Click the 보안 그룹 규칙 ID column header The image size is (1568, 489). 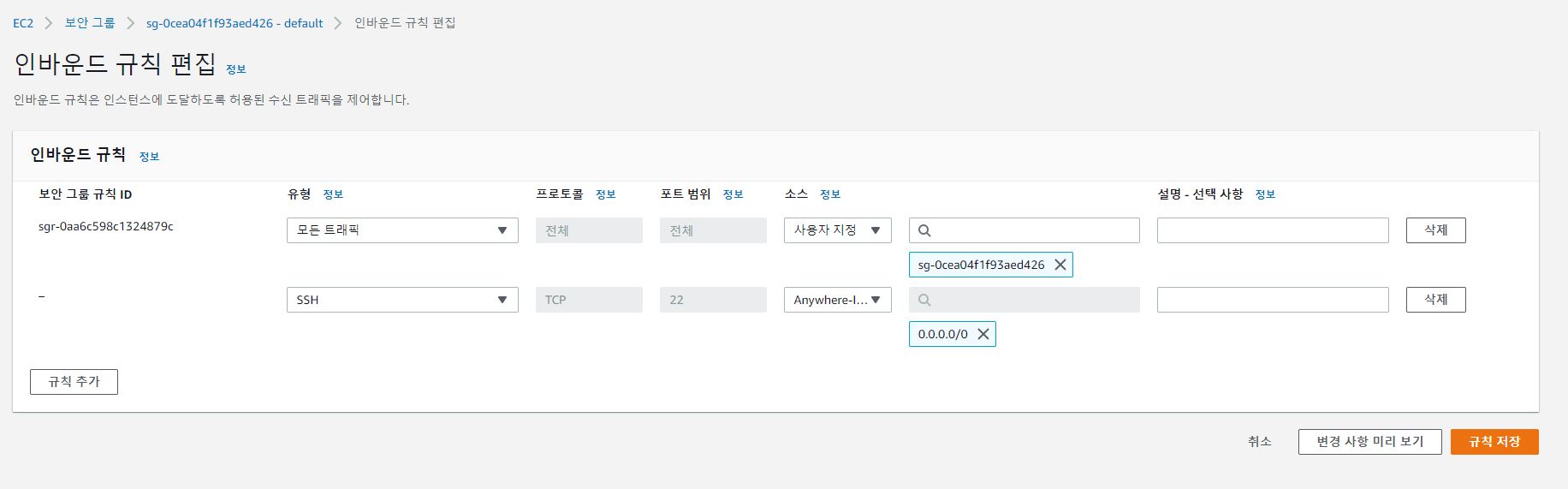click(86, 194)
